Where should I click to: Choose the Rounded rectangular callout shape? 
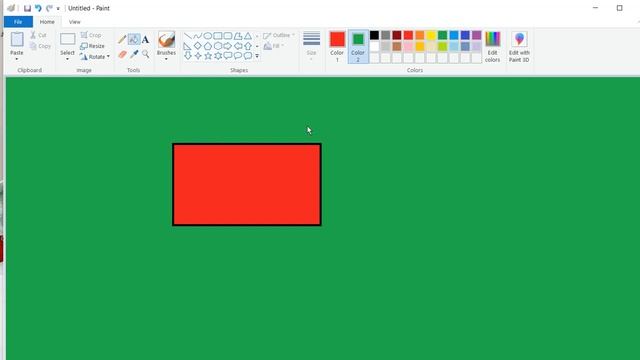coord(228,56)
